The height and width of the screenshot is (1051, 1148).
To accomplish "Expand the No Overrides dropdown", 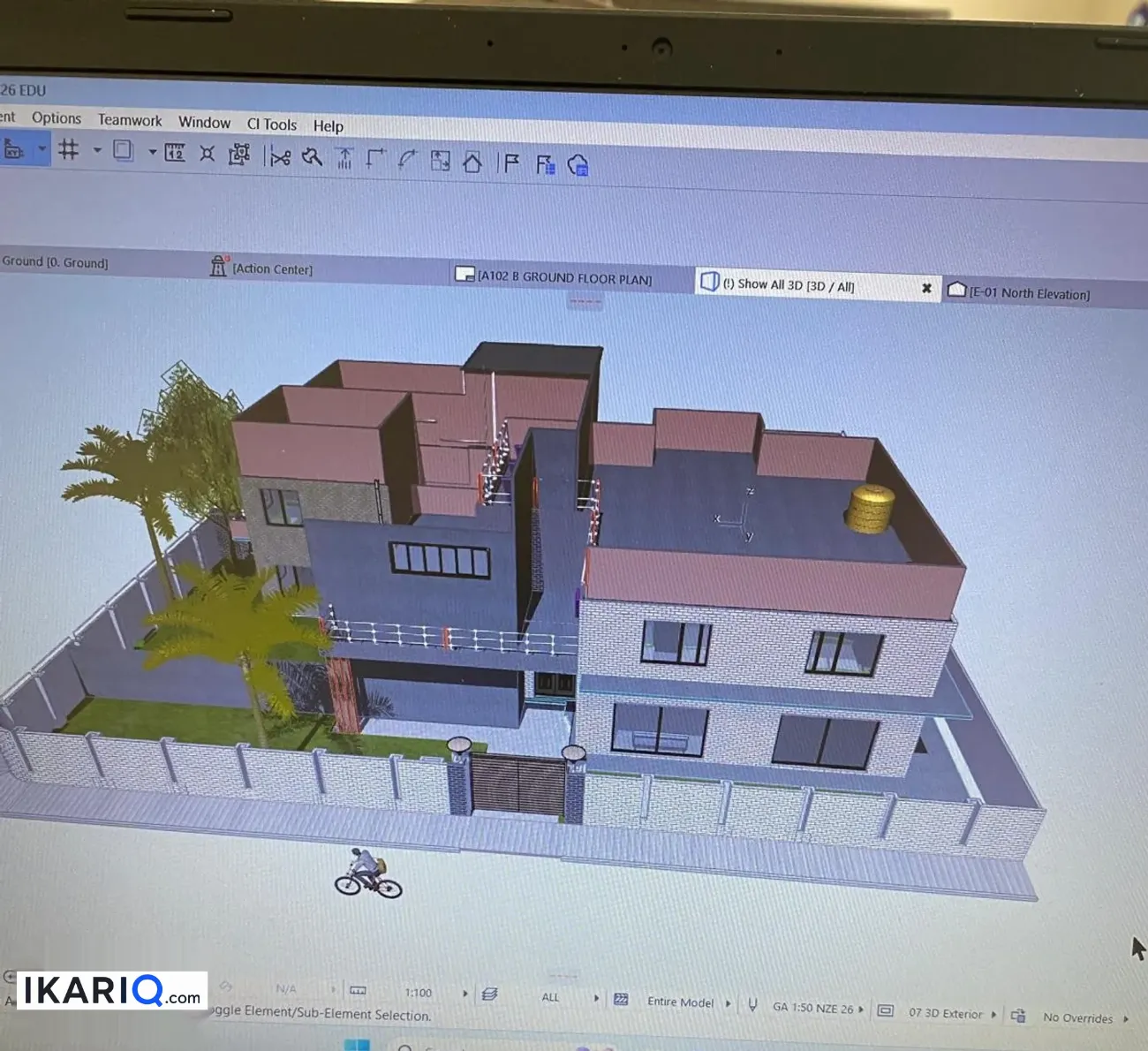I will [x=1126, y=1019].
